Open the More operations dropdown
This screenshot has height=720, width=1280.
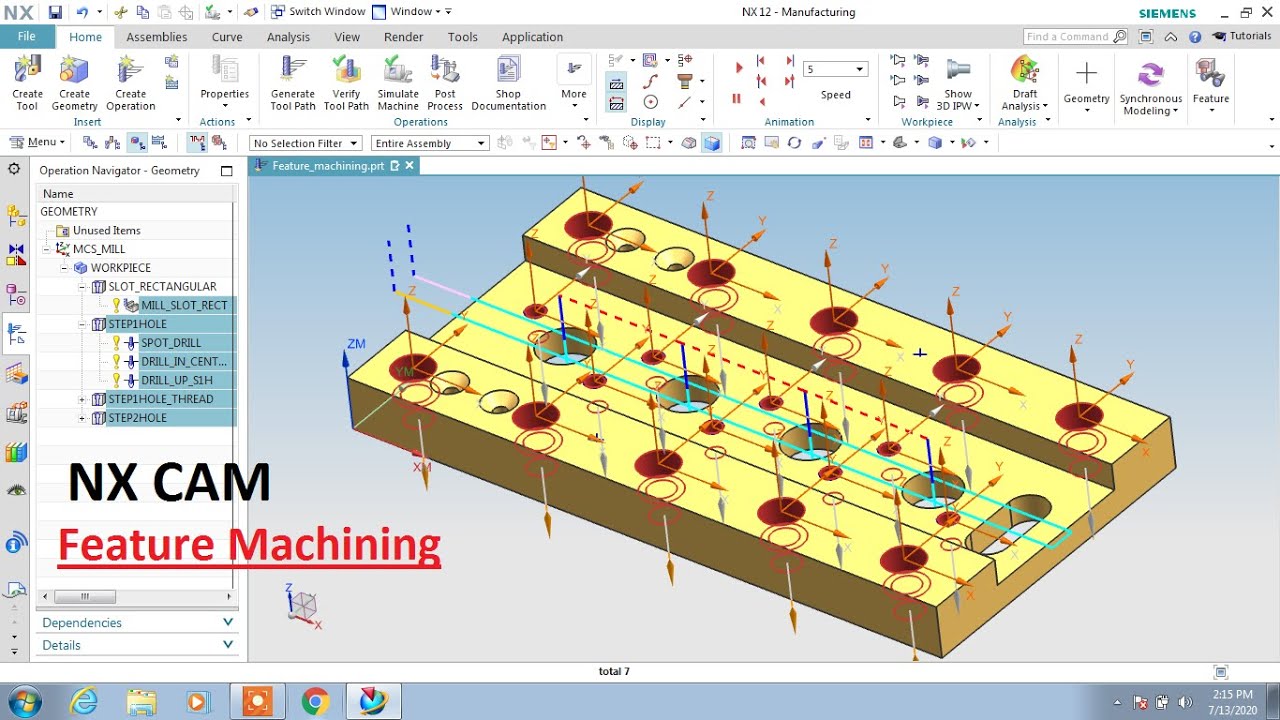tap(573, 83)
